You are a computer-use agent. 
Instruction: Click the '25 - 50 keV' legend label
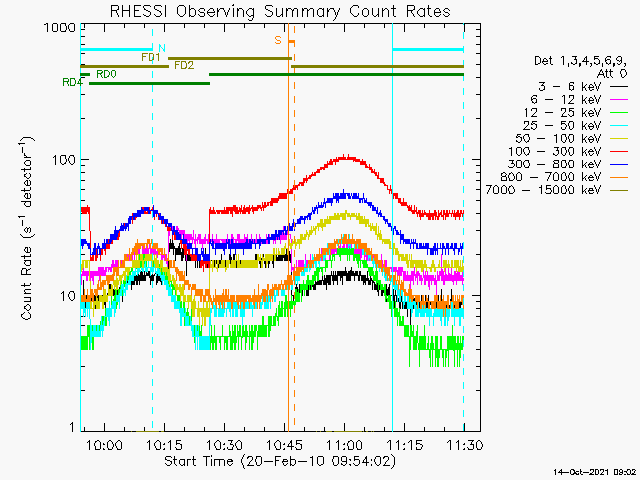point(562,125)
